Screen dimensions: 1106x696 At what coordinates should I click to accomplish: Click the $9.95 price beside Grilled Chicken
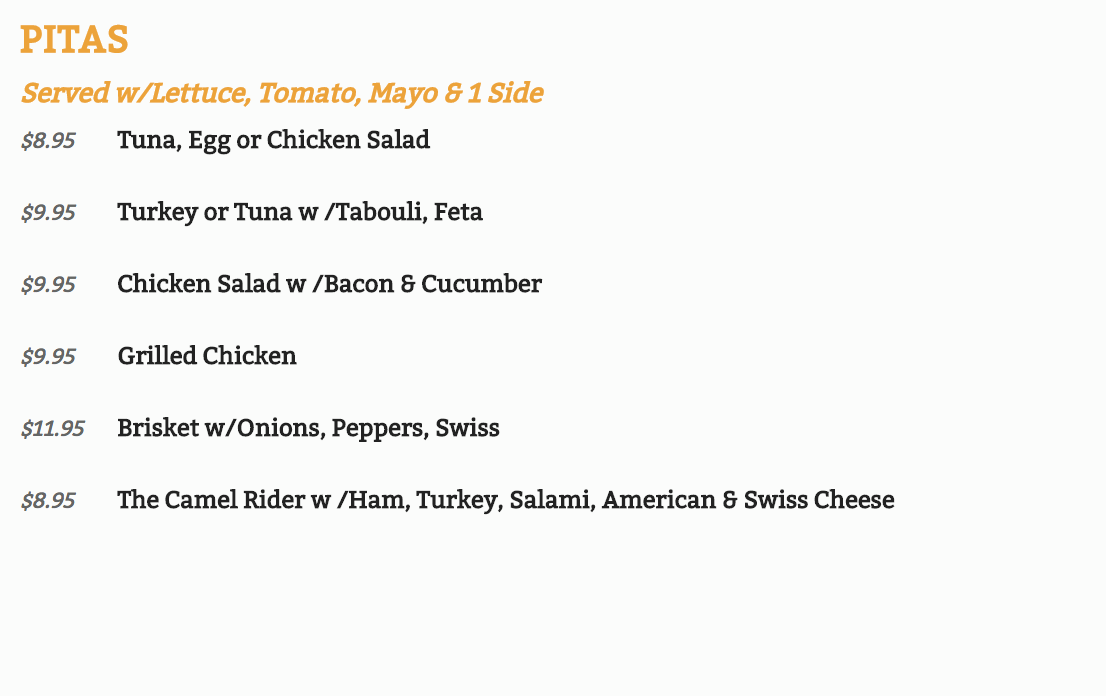[x=48, y=357]
